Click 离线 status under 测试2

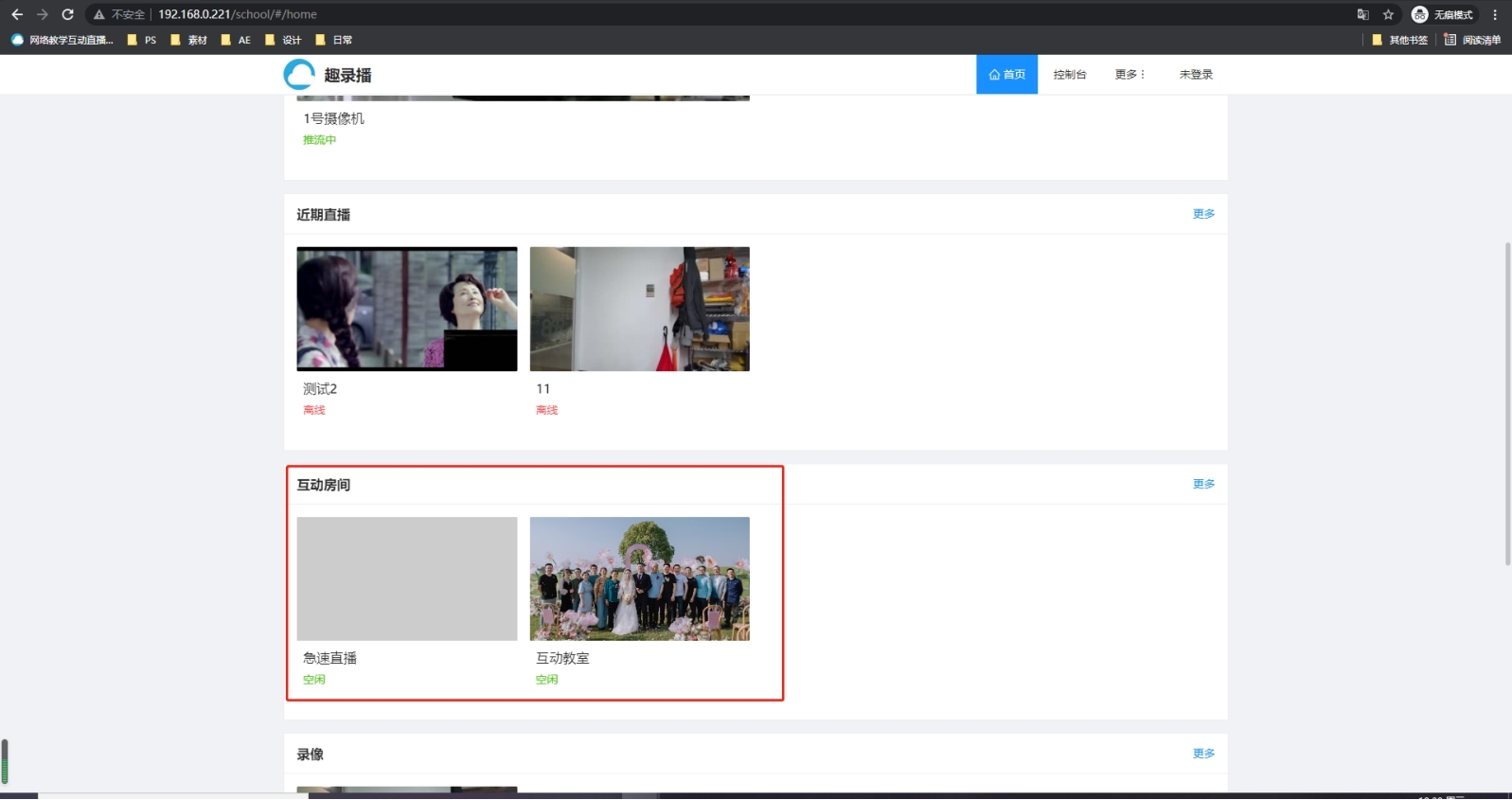click(313, 410)
